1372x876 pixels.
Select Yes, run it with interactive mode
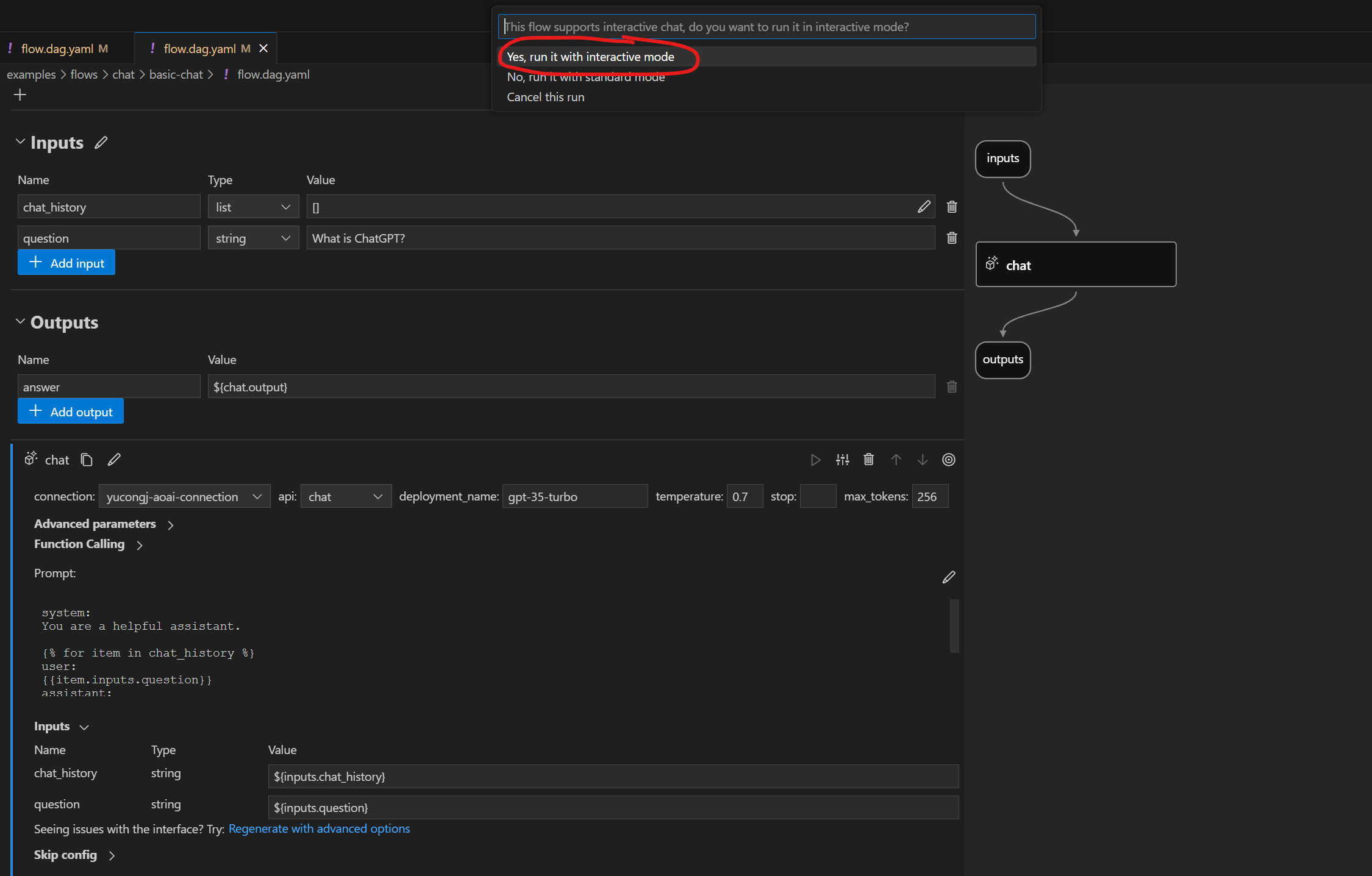[590, 57]
